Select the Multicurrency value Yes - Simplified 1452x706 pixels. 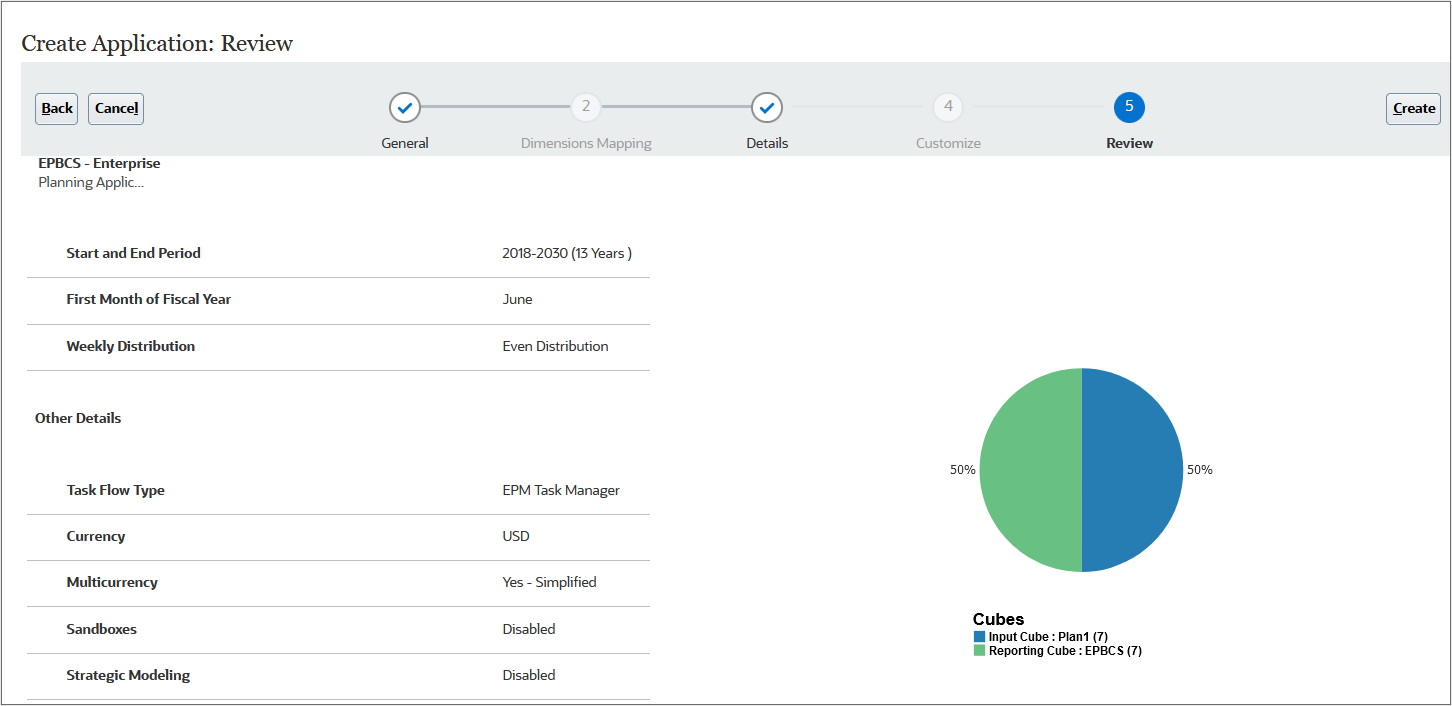pos(549,581)
